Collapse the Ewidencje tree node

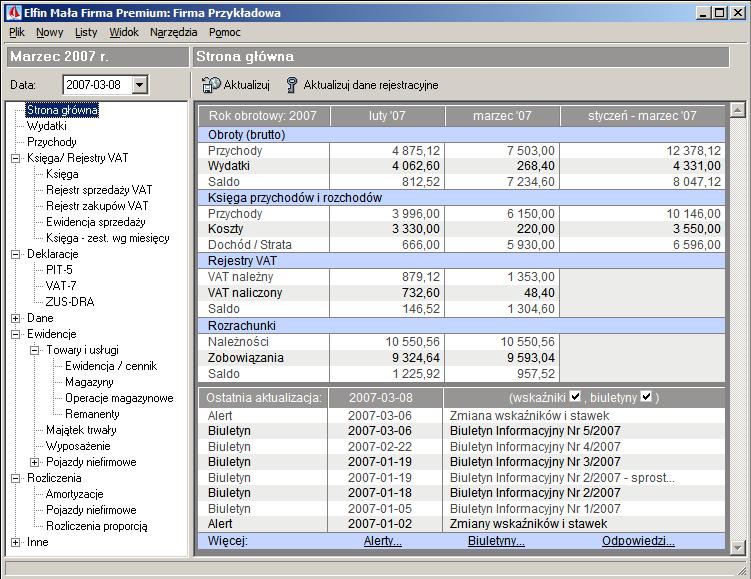coord(15,334)
